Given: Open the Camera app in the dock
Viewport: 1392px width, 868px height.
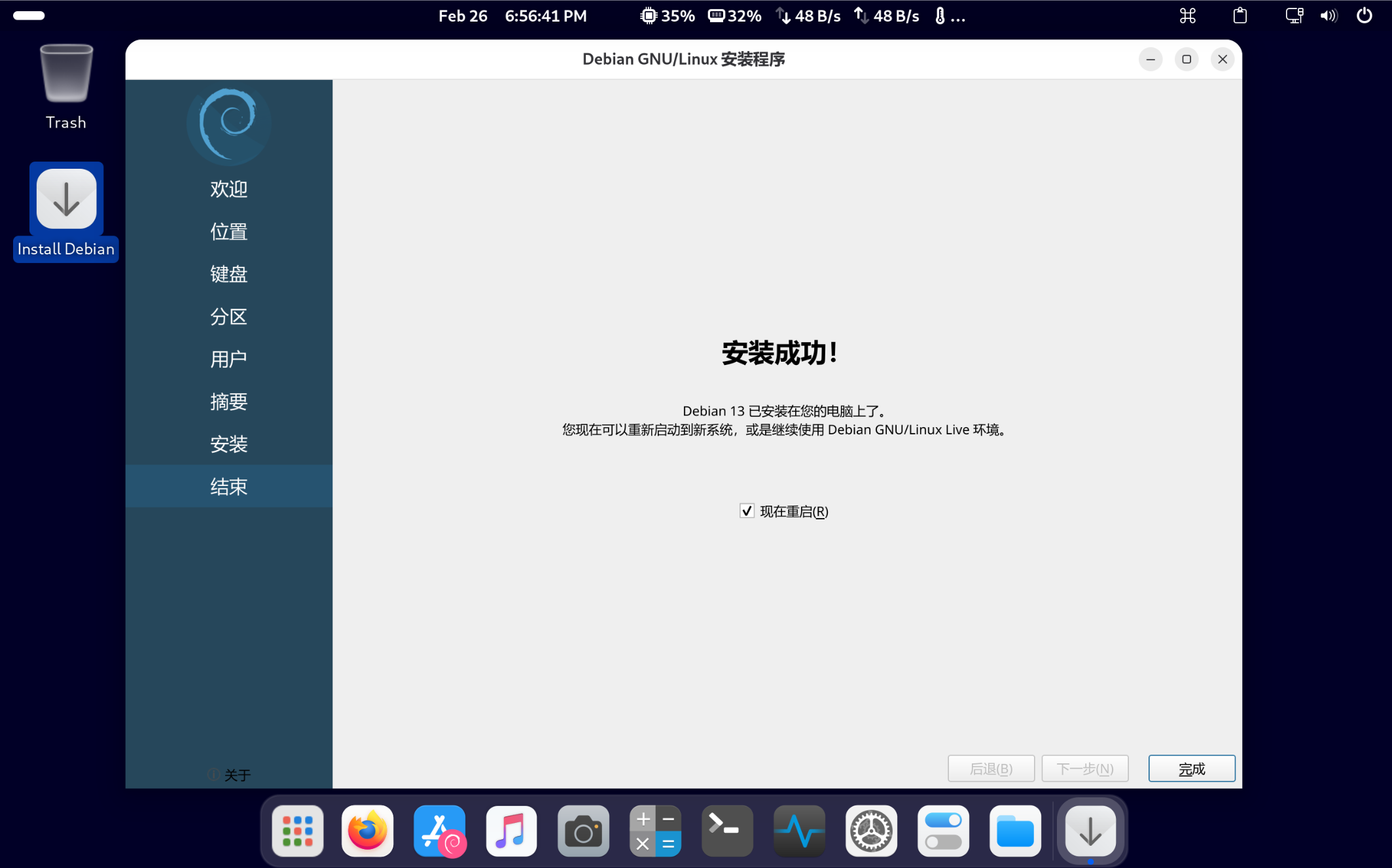Looking at the screenshot, I should point(582,831).
